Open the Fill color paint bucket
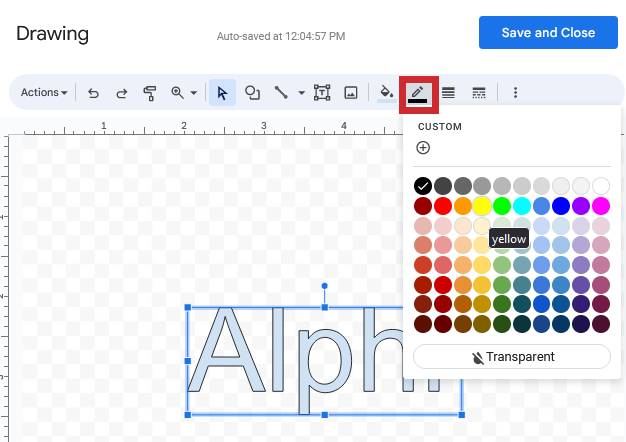This screenshot has height=442, width=626. click(x=386, y=93)
